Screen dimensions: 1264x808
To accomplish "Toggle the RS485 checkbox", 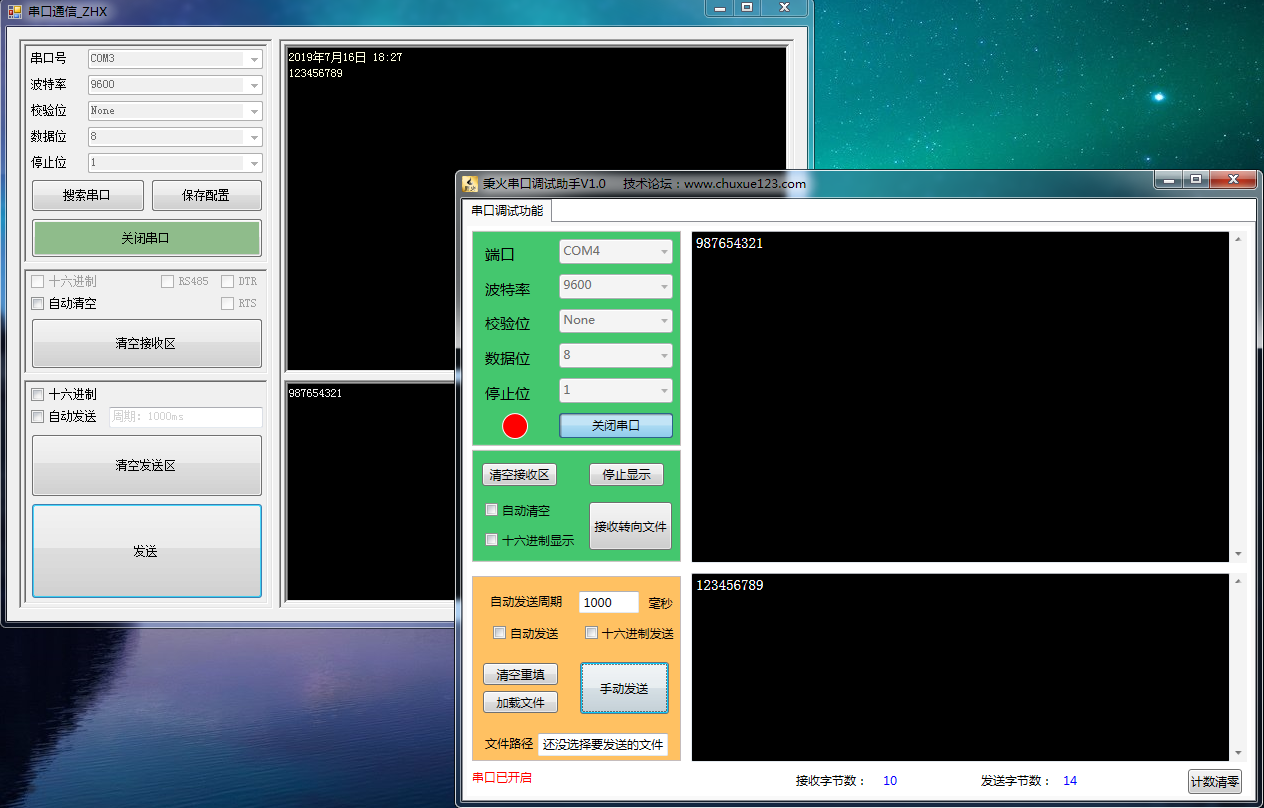I will point(168,281).
